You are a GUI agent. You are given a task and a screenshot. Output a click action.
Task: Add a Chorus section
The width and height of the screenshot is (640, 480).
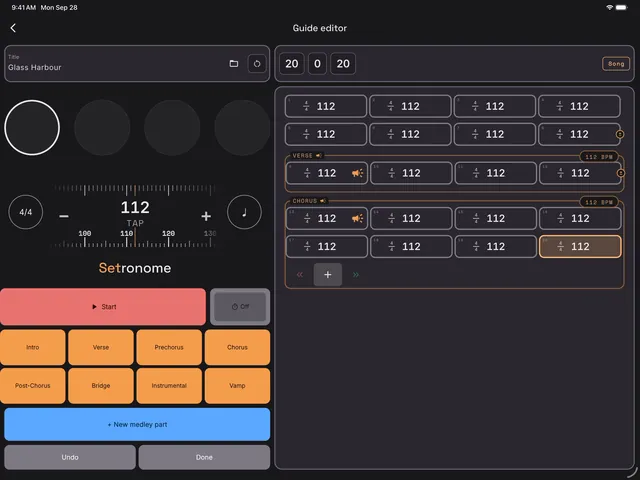pos(237,347)
